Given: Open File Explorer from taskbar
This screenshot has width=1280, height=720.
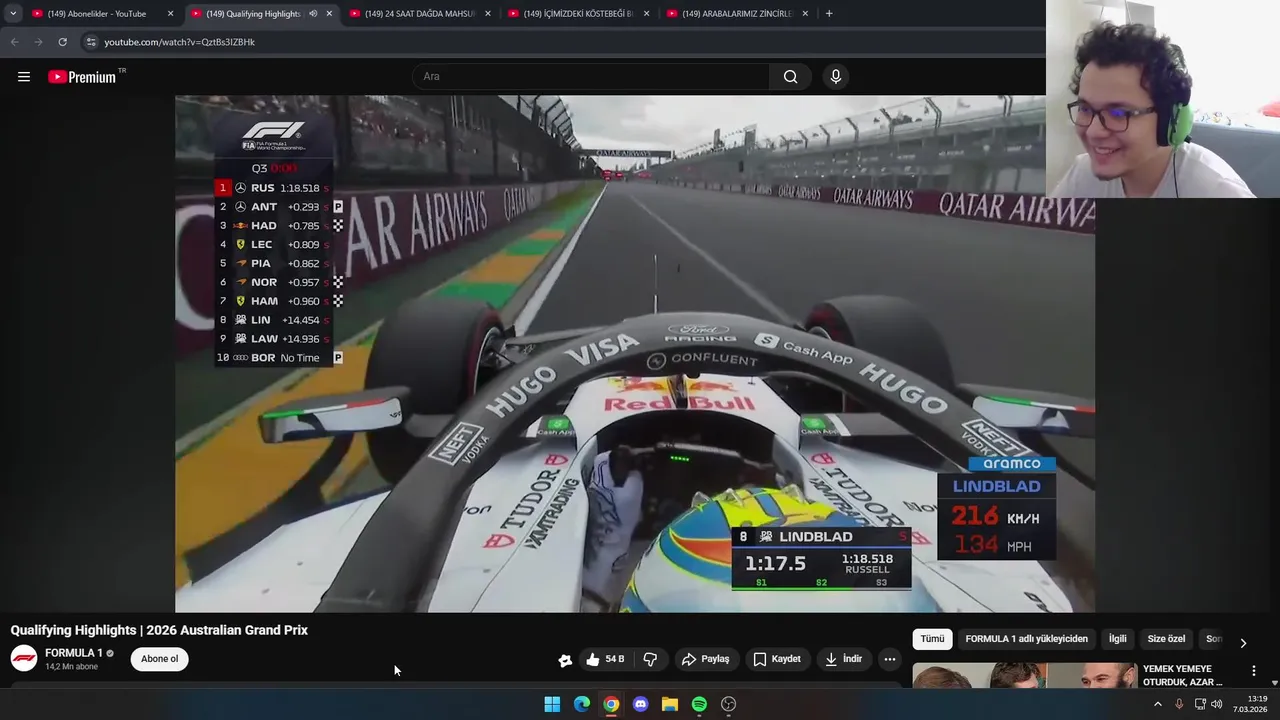Looking at the screenshot, I should [x=670, y=704].
